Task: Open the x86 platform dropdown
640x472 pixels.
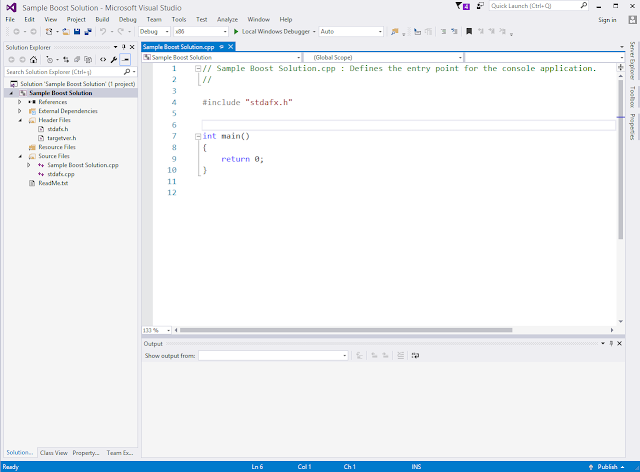Action: (200, 31)
